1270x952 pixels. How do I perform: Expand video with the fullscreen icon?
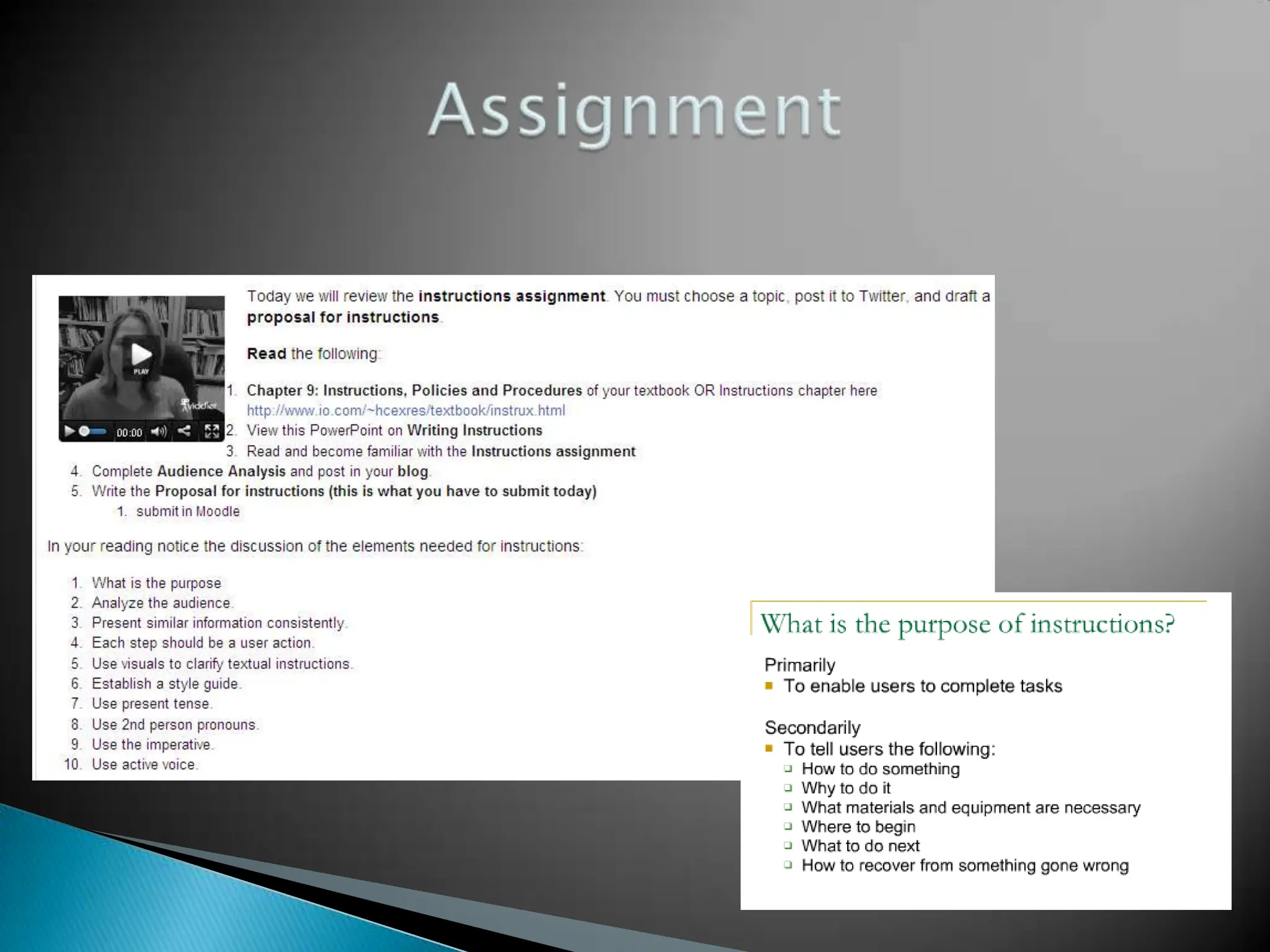pos(211,431)
